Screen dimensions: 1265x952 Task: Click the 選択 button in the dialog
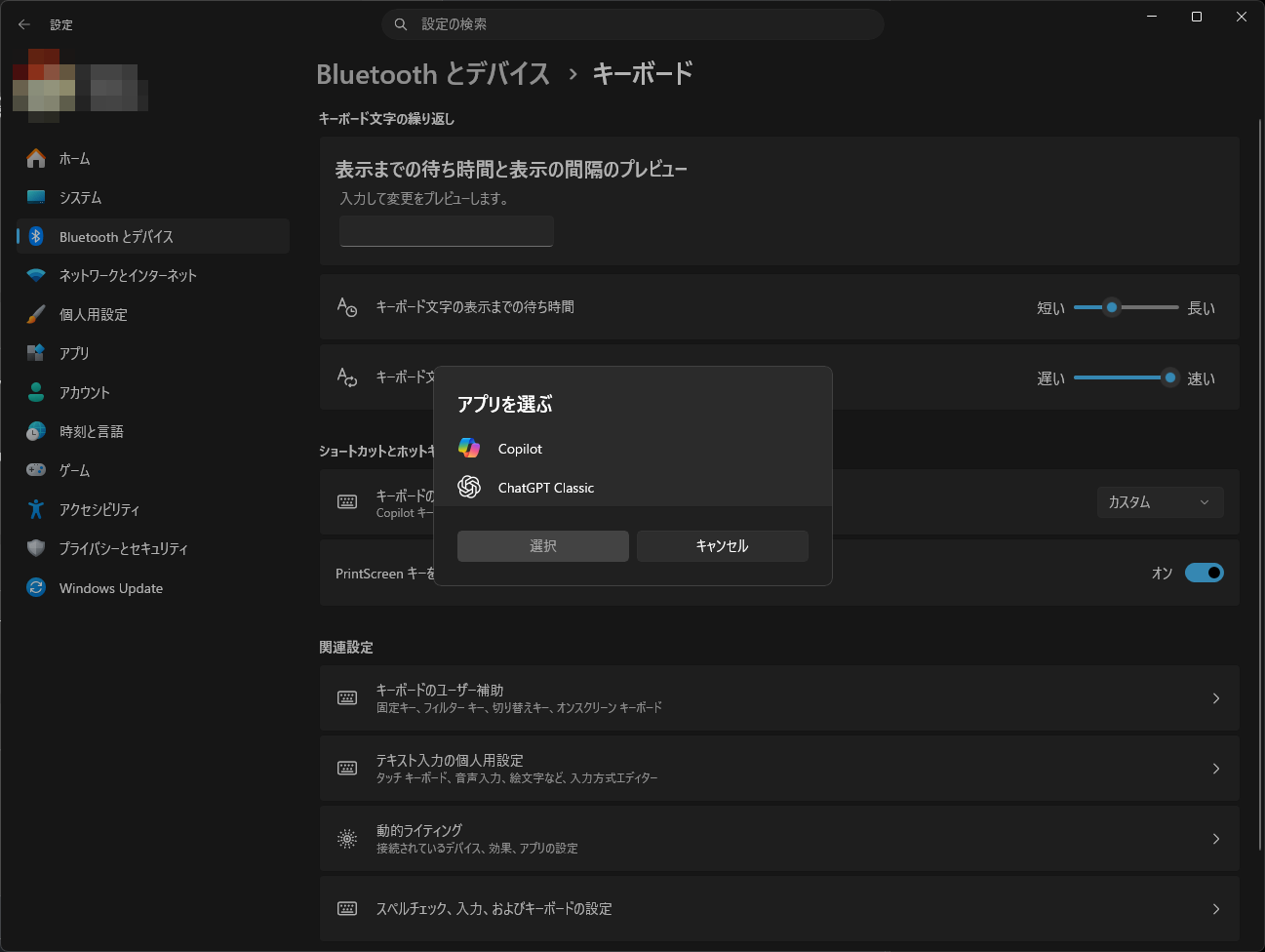543,546
